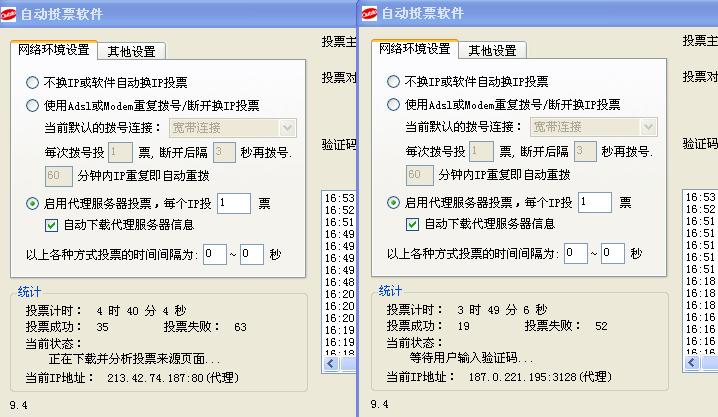This screenshot has width=718, height=417.
Task: Click the votes-per-IP field in the right window
Action: (594, 203)
